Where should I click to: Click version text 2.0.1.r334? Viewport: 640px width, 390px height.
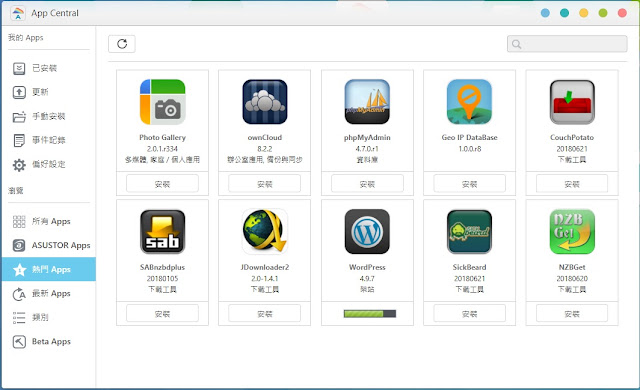point(162,149)
